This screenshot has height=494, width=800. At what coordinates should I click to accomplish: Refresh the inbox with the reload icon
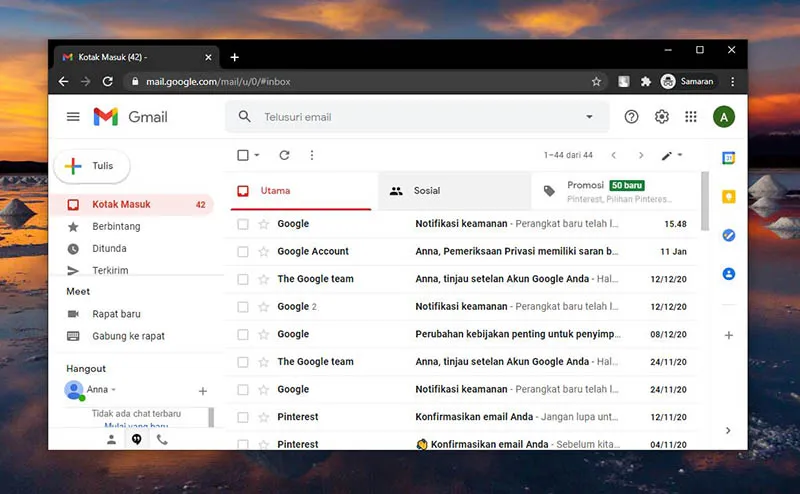coord(284,155)
